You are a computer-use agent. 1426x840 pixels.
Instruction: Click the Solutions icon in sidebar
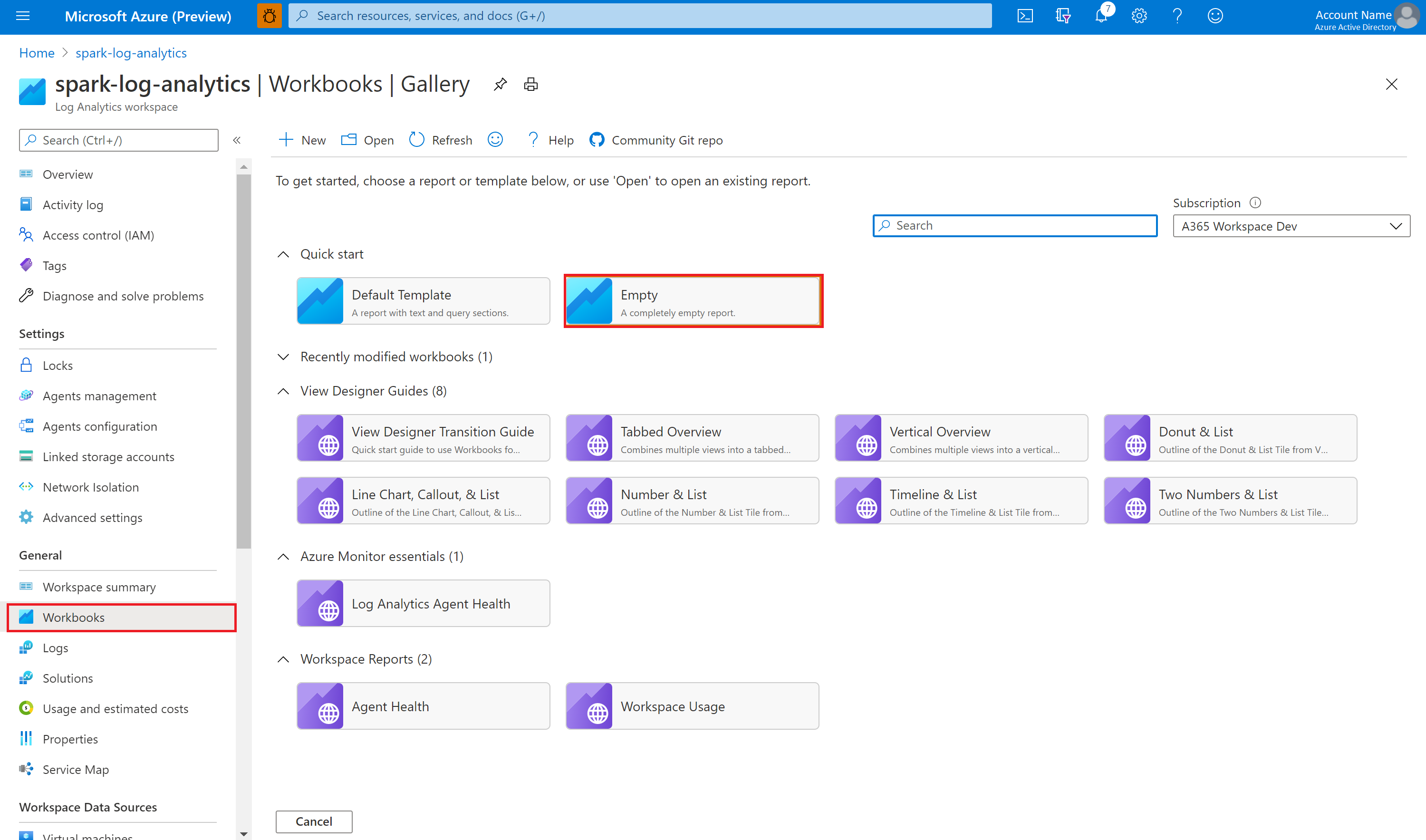click(x=27, y=677)
